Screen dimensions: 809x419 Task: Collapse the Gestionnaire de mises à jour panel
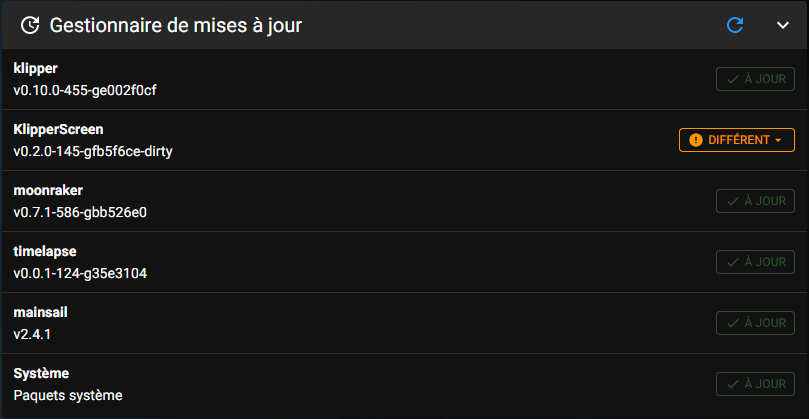pos(783,25)
